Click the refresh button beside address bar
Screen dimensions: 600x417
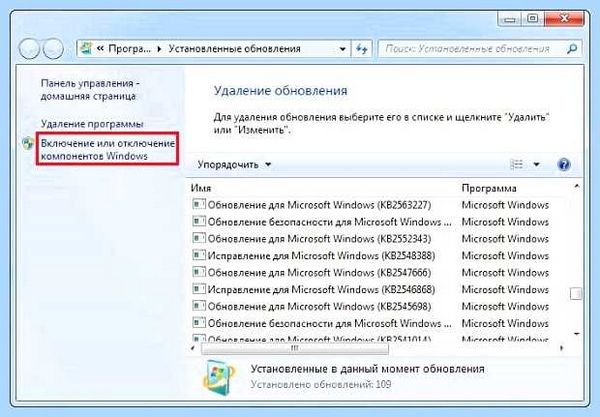362,49
